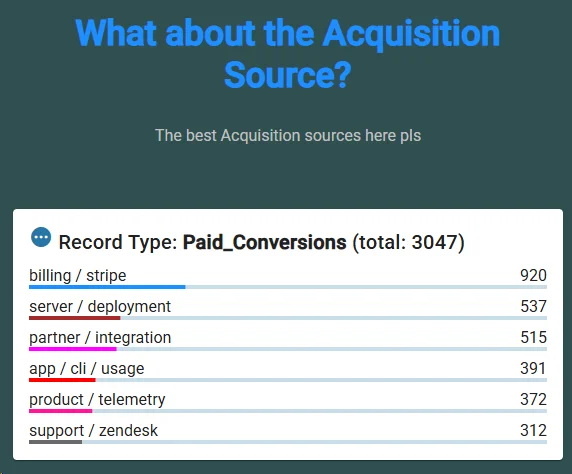Click the blue billing / stripe bar
572x474 pixels.
pos(107,287)
